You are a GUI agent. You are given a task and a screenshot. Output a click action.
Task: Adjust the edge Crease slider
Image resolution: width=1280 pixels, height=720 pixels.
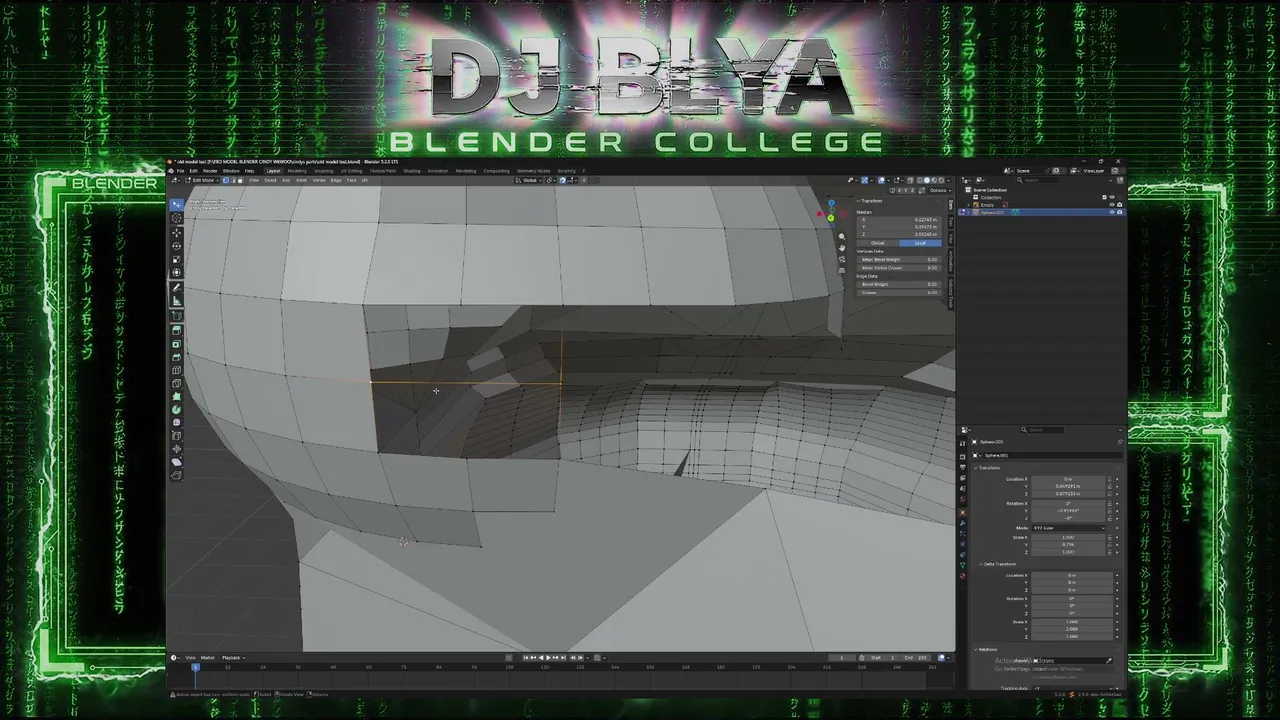[898, 292]
